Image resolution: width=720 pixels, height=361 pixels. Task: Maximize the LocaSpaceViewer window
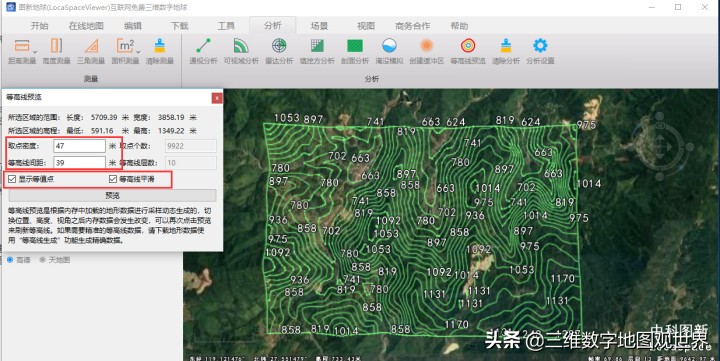(x=678, y=7)
